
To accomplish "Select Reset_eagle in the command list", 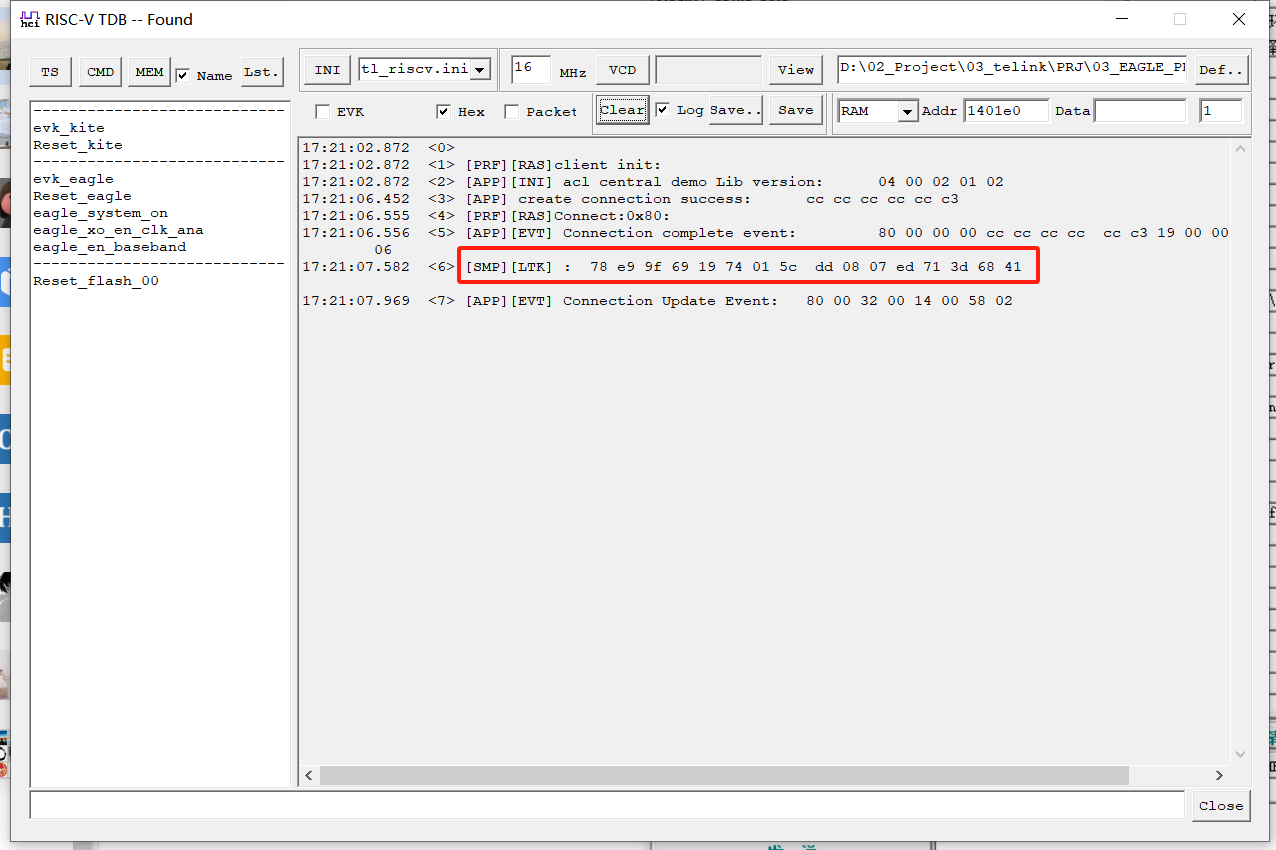I will pyautogui.click(x=82, y=196).
